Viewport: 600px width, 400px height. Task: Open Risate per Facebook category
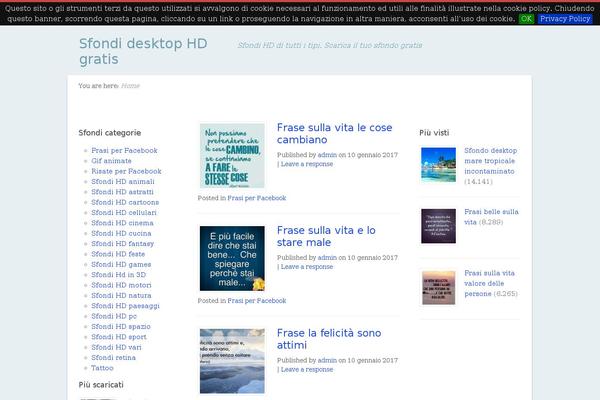click(126, 171)
